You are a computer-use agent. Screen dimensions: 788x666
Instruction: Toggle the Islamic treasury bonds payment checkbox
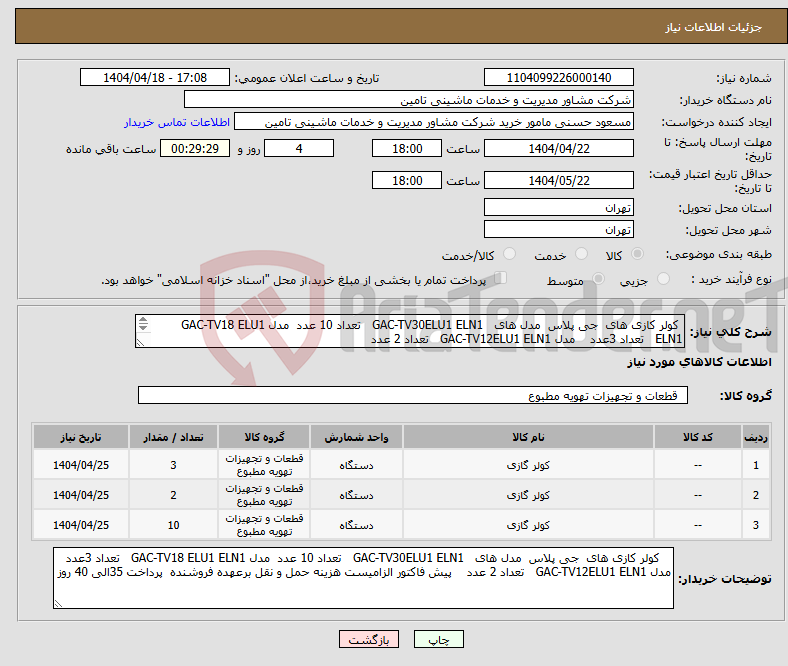click(501, 277)
